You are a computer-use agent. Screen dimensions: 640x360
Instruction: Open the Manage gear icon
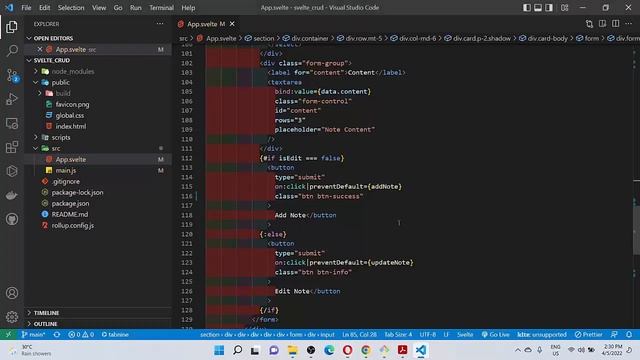[12, 317]
